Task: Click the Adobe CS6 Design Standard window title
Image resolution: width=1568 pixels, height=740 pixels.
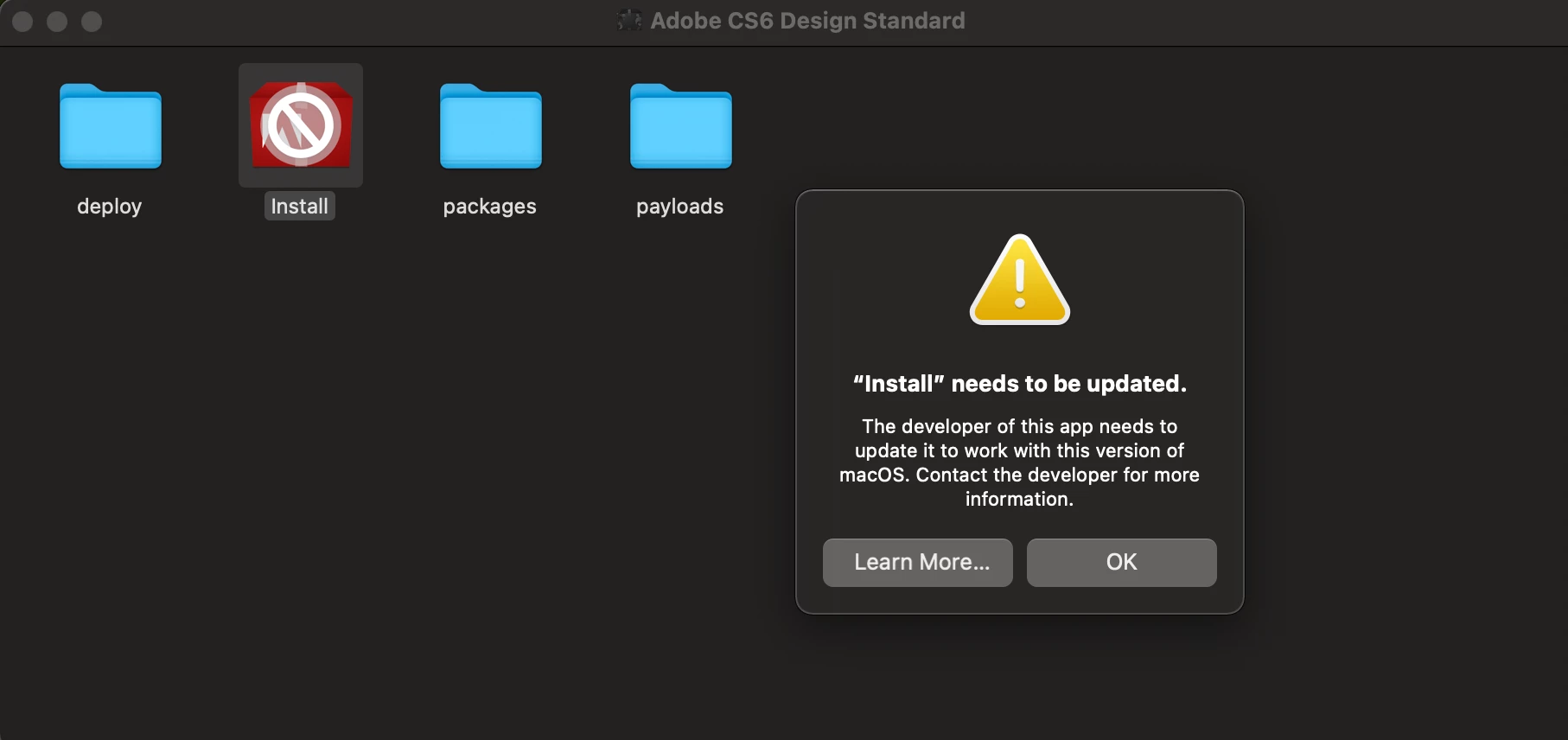Action: click(x=807, y=21)
